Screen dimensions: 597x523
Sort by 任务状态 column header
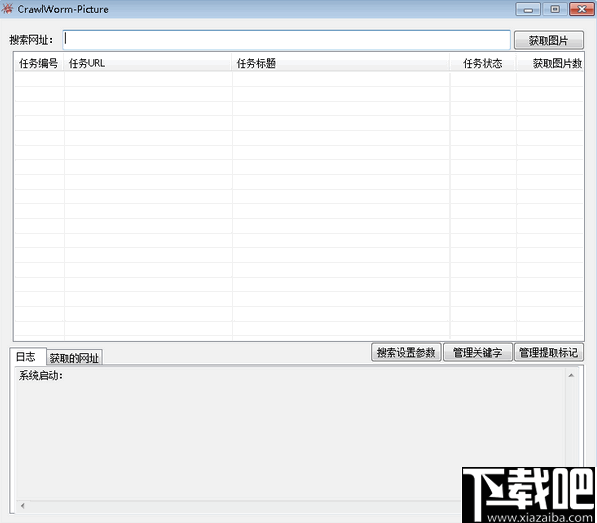click(x=483, y=63)
